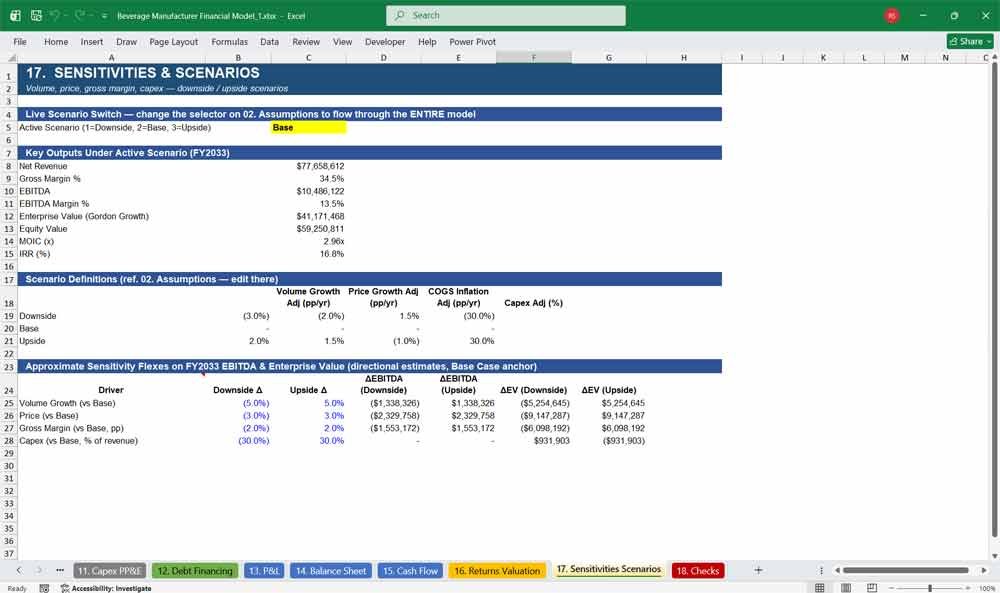The height and width of the screenshot is (593, 1000).
Task: Open the Page Layout ribbon tab
Action: pos(173,41)
